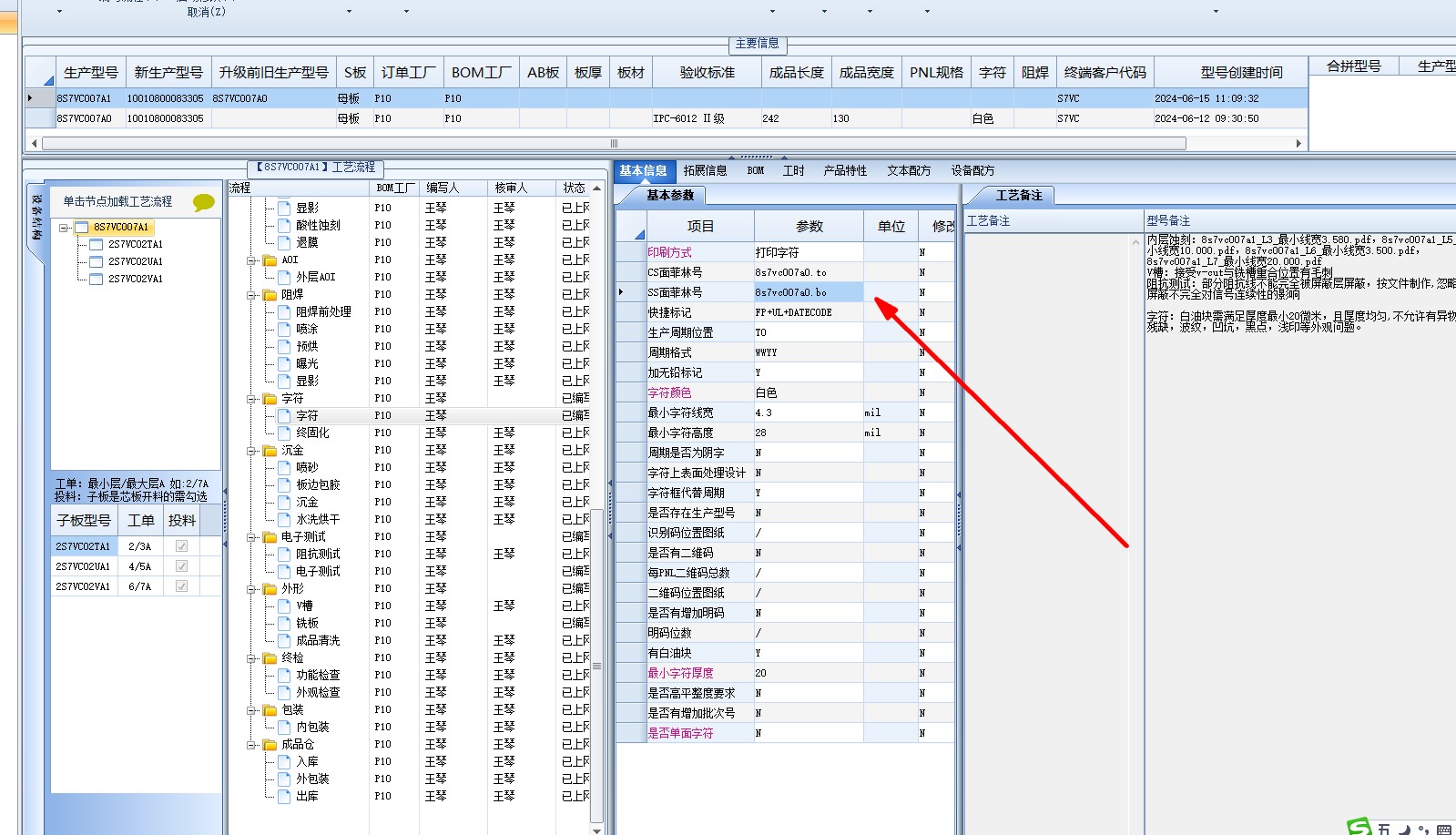Collapse the 阻焊 process group

(252, 295)
